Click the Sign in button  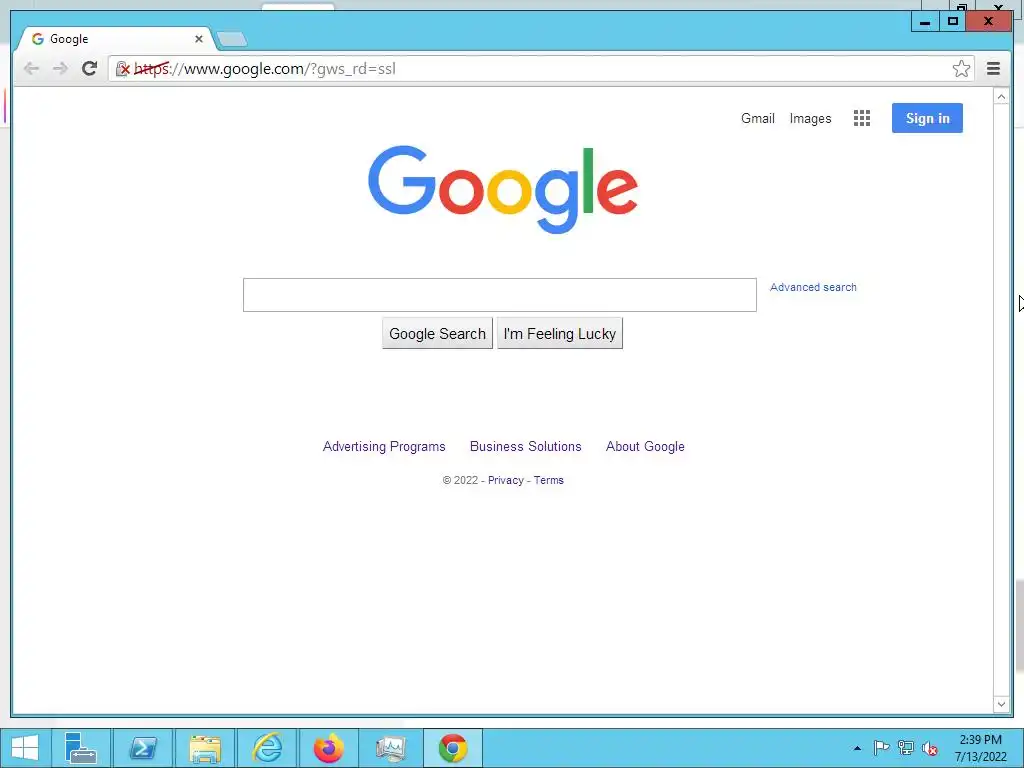pyautogui.click(x=927, y=118)
